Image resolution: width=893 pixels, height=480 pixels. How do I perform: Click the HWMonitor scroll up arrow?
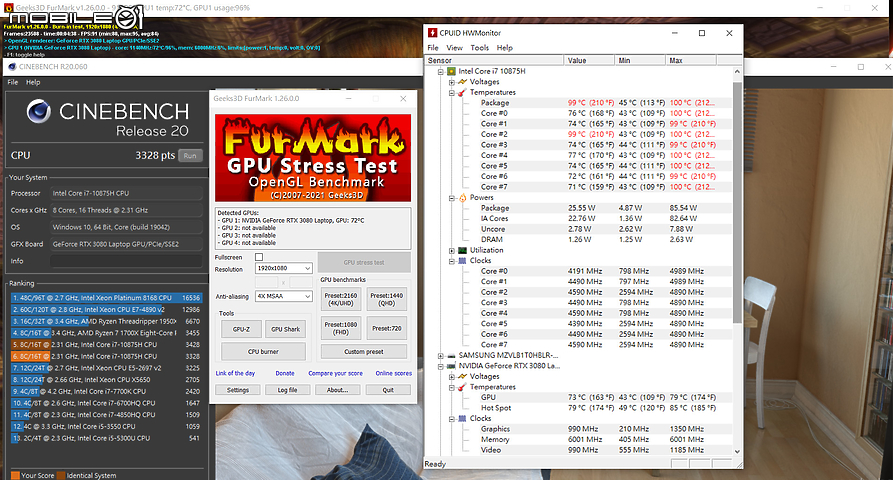[737, 72]
